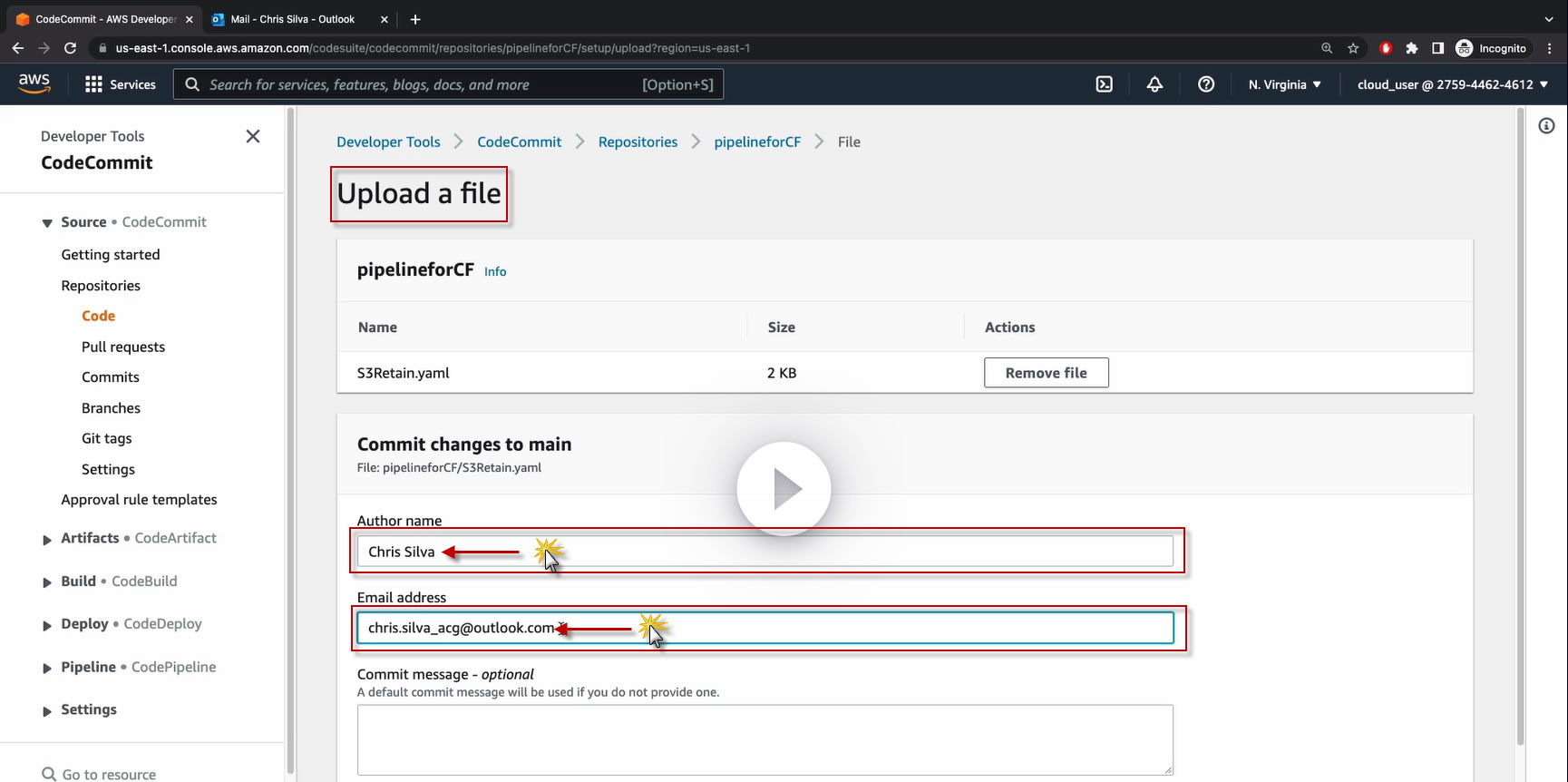This screenshot has height=782, width=1568.
Task: Open the Chrome three-dot menu
Action: click(x=1550, y=48)
